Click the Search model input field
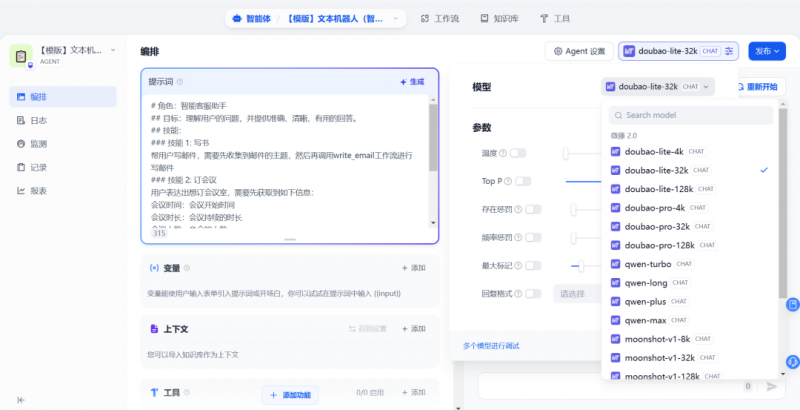 click(x=691, y=115)
